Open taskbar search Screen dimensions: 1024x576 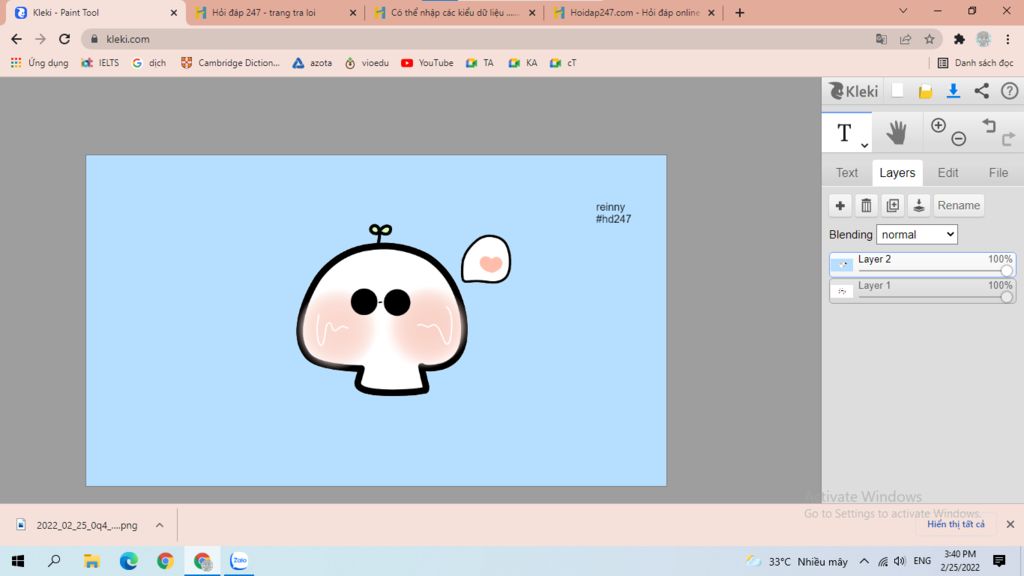[x=54, y=561]
